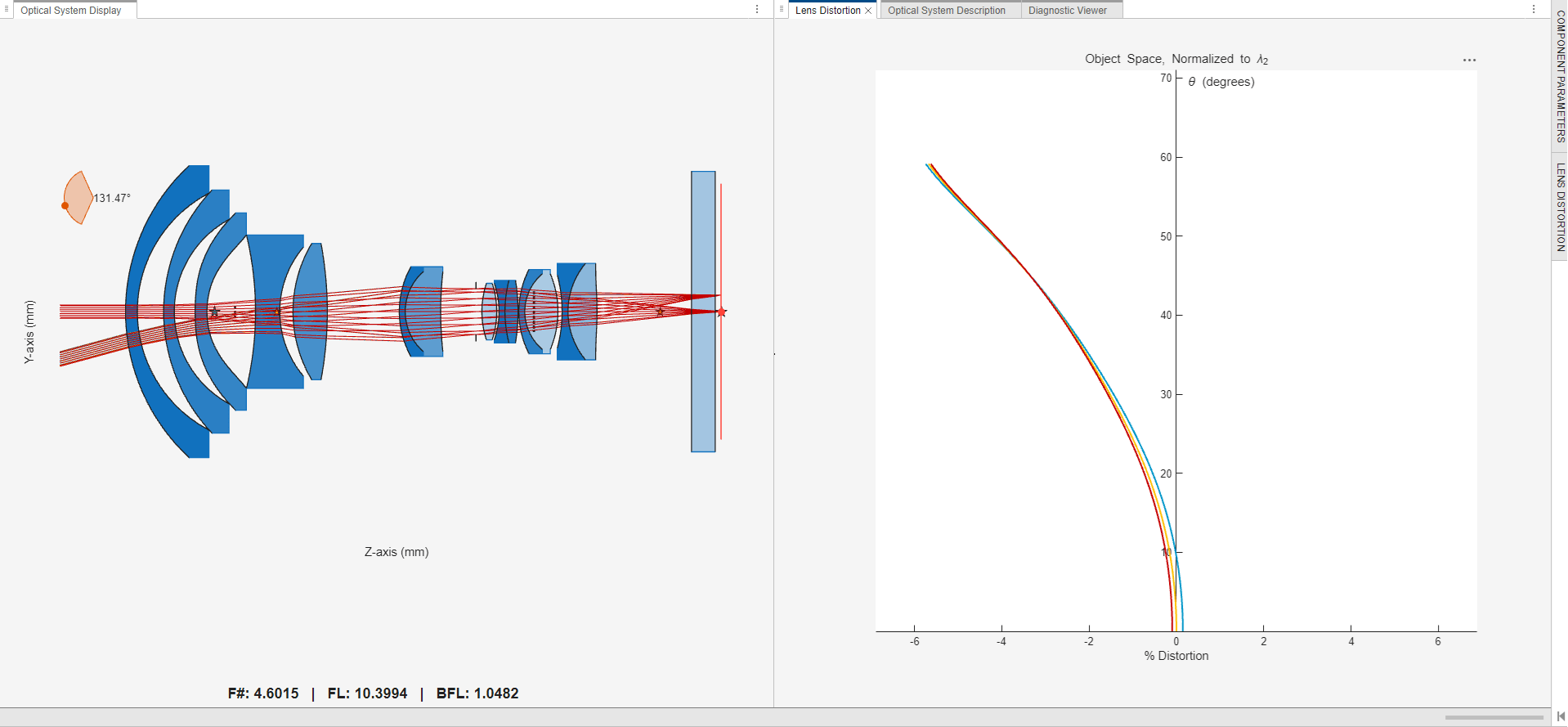Click the side panel collapse arrow icon

pos(1560,716)
